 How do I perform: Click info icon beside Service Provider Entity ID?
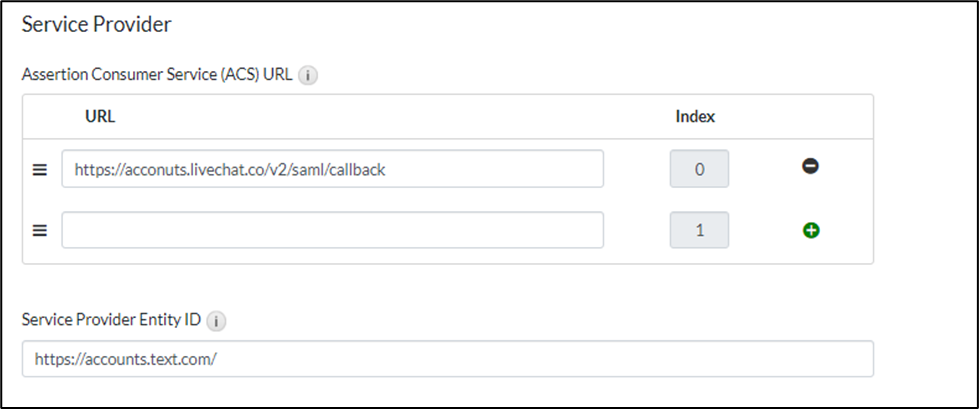point(217,321)
